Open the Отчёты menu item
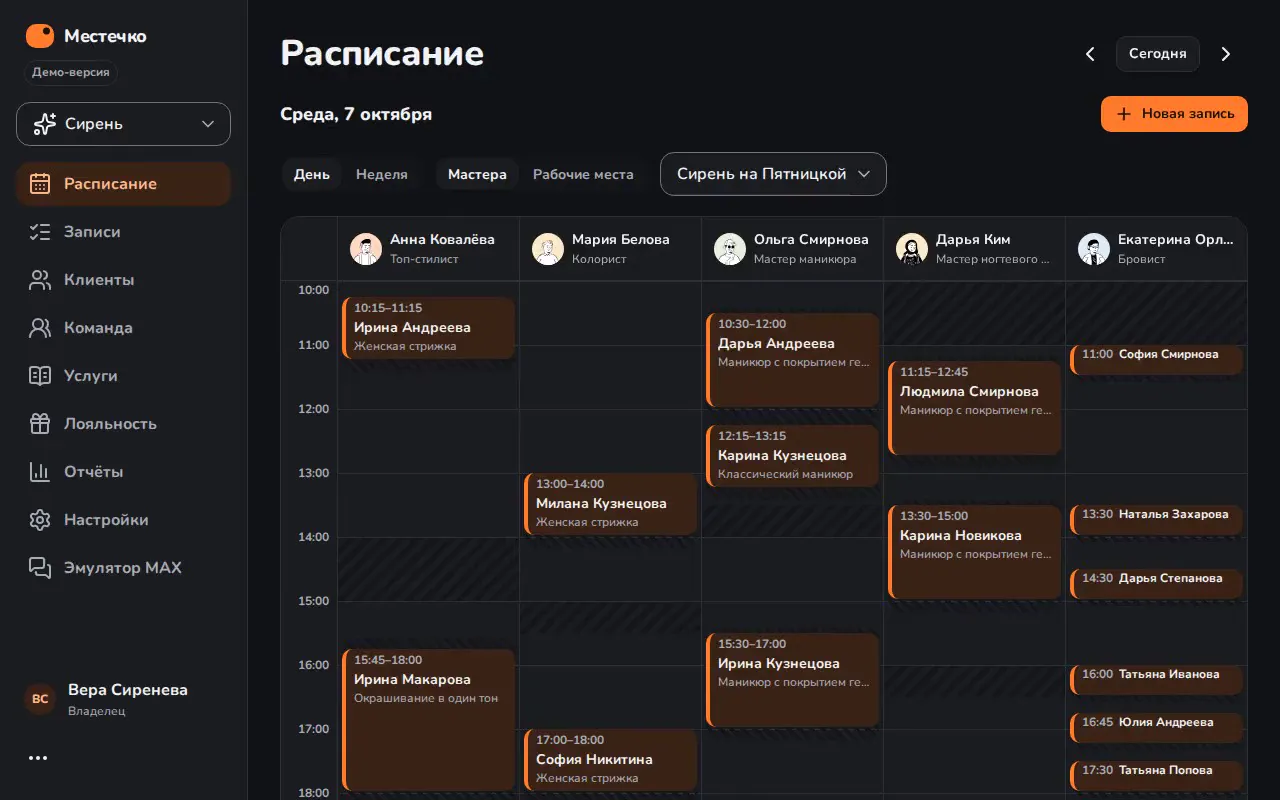Screen dimensions: 1280x800 coord(123,472)
